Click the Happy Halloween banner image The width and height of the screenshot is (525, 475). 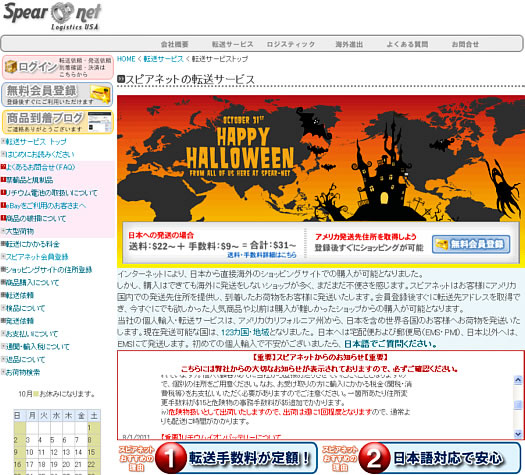pyautogui.click(x=321, y=158)
